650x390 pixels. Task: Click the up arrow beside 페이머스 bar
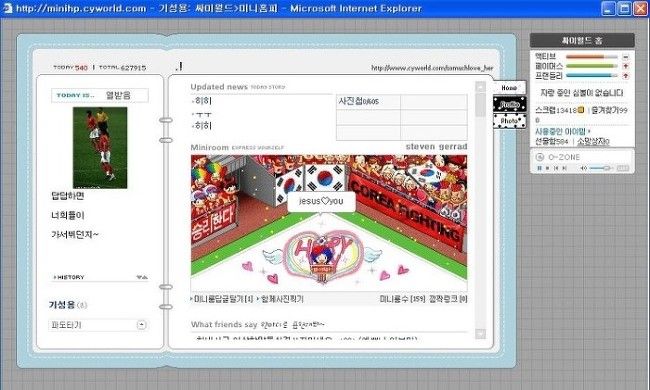click(x=626, y=66)
